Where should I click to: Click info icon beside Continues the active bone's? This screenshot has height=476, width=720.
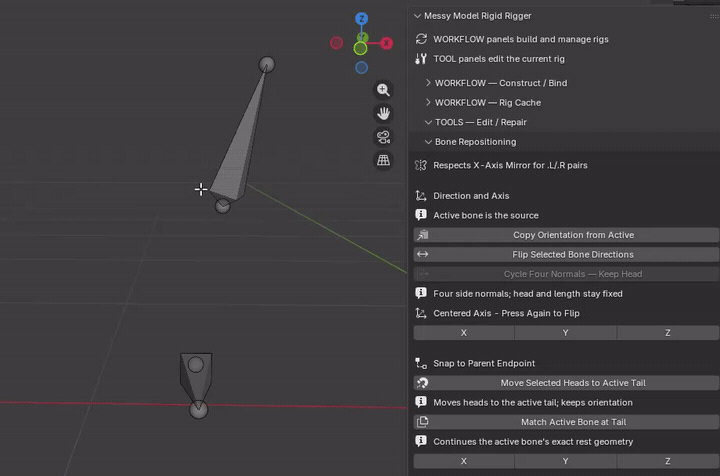(421, 441)
